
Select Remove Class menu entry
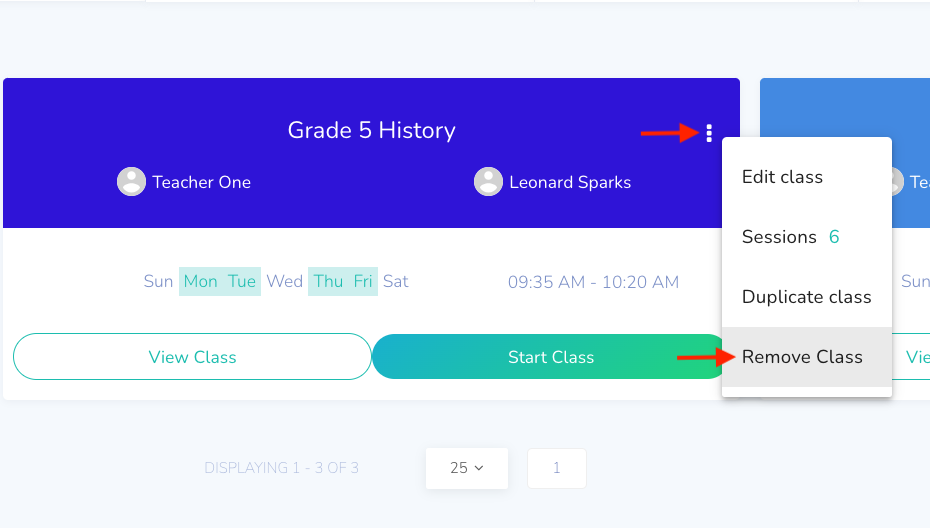click(x=807, y=357)
